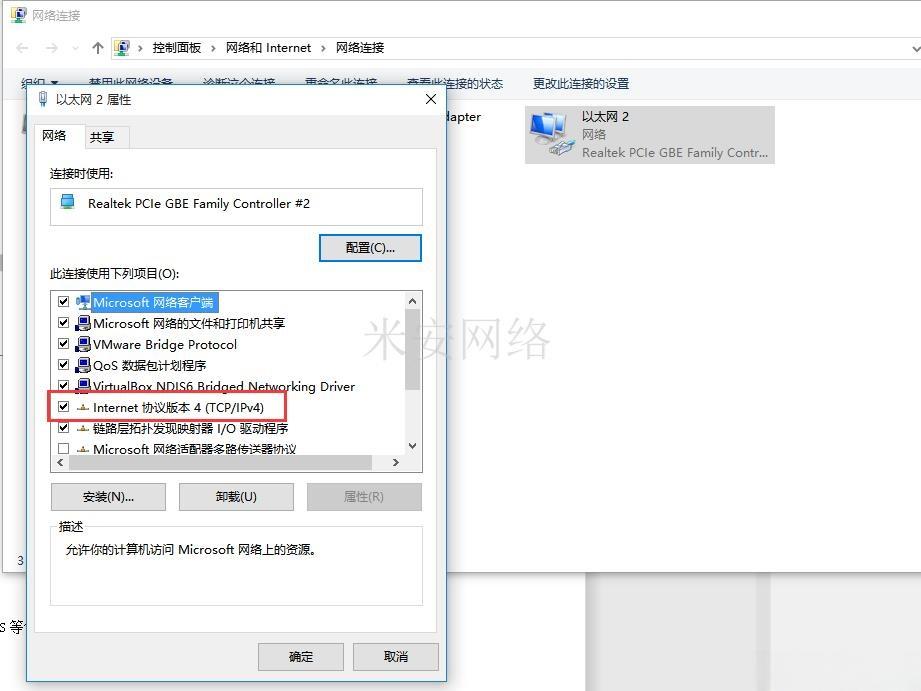The height and width of the screenshot is (691, 921).
Task: Click the Up arrow navigation icon
Action: [98, 48]
